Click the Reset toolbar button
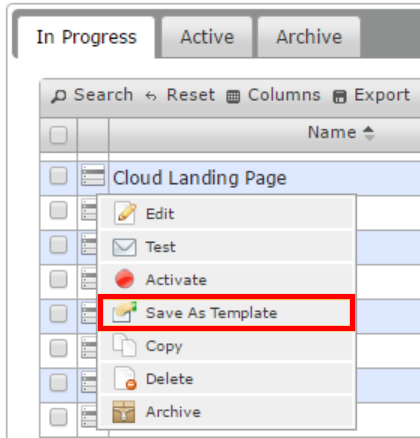Viewport: 420px width, 438px height. (180, 95)
